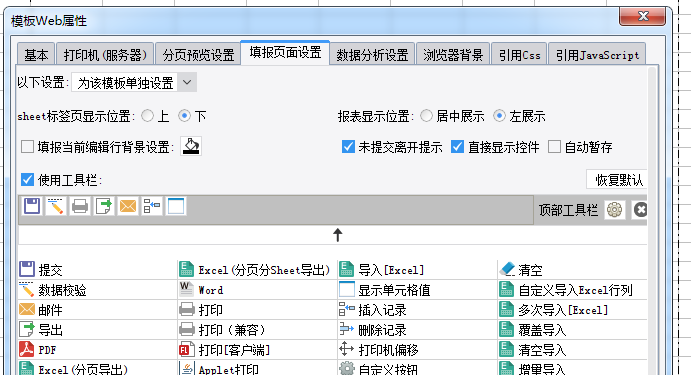The height and width of the screenshot is (375, 691).
Task: Switch to 数据分析设置 tab
Action: tap(372, 55)
